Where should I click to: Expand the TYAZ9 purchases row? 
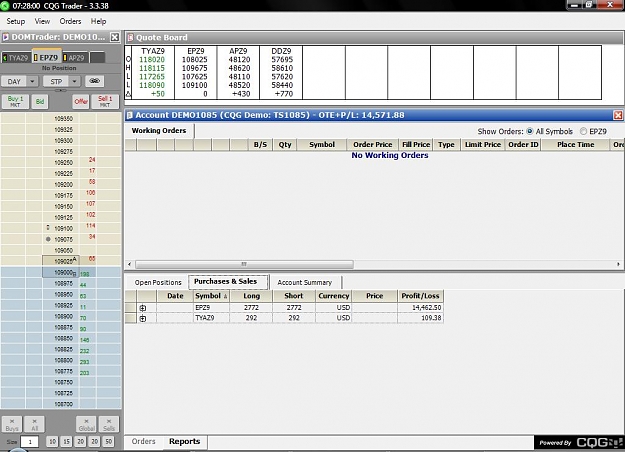[x=143, y=318]
